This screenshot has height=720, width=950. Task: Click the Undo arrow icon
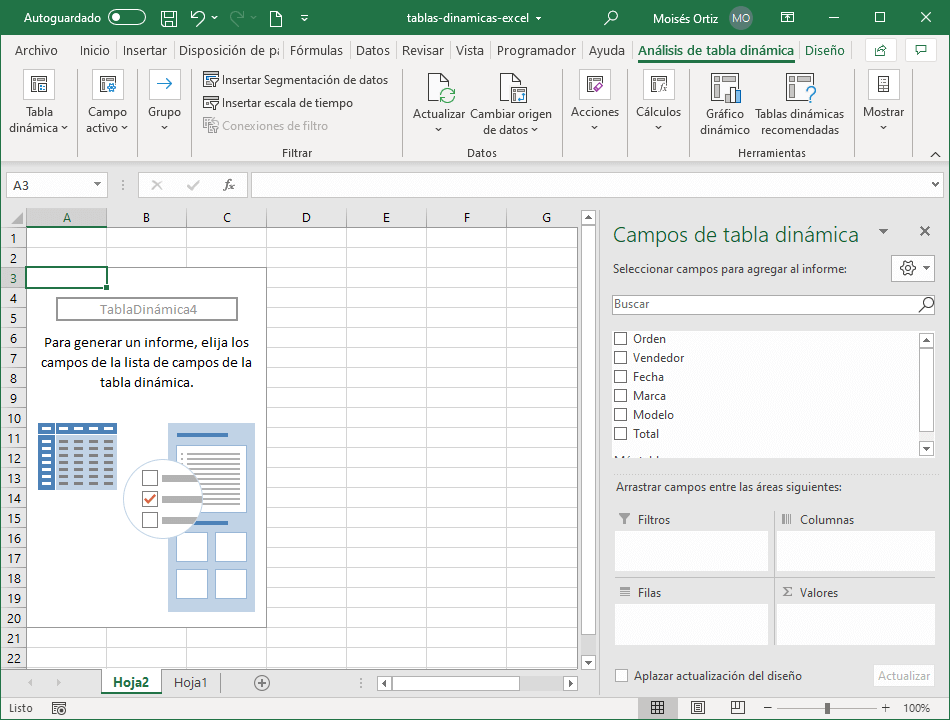tap(198, 18)
